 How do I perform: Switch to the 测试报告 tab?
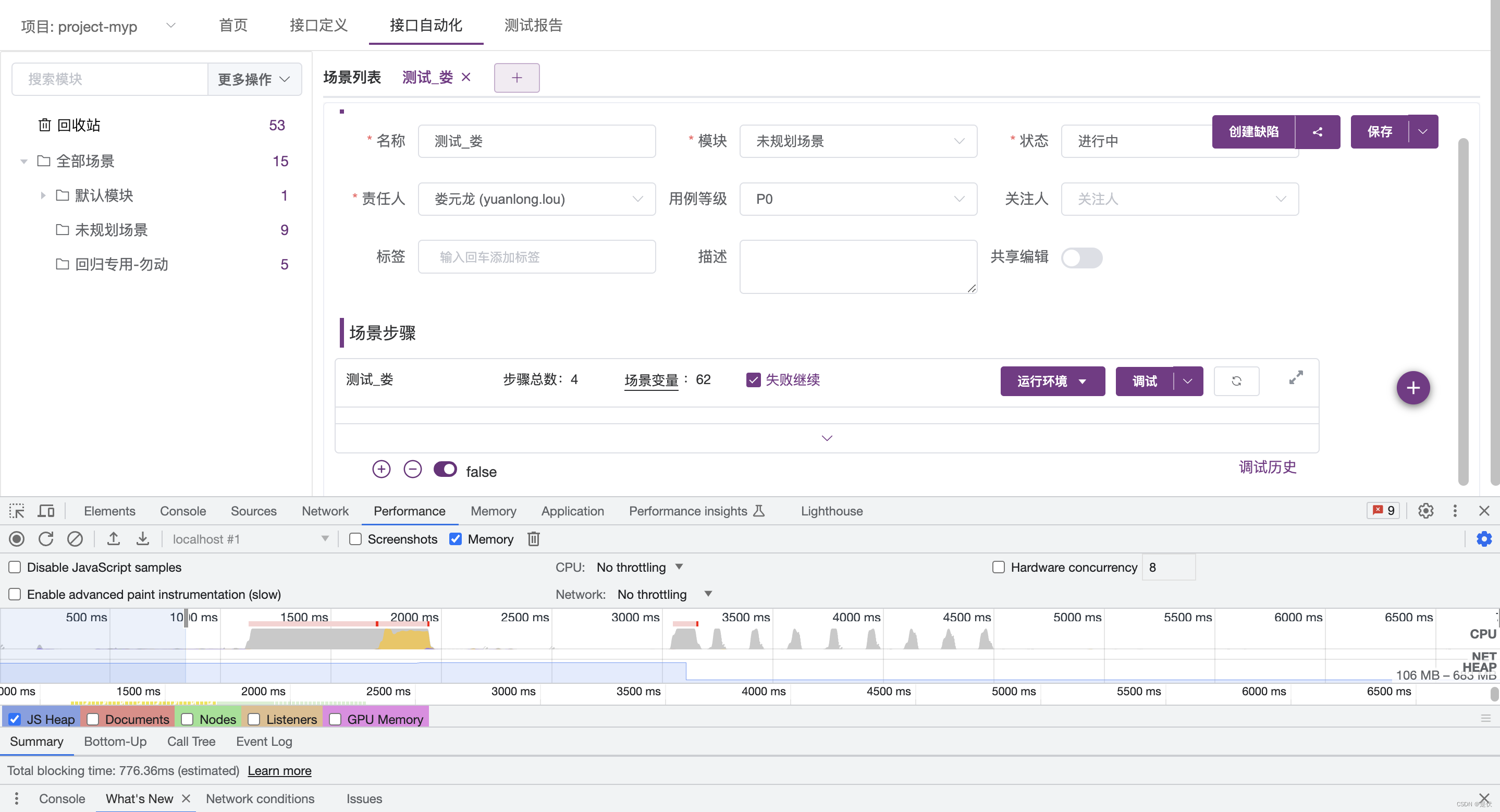[533, 25]
